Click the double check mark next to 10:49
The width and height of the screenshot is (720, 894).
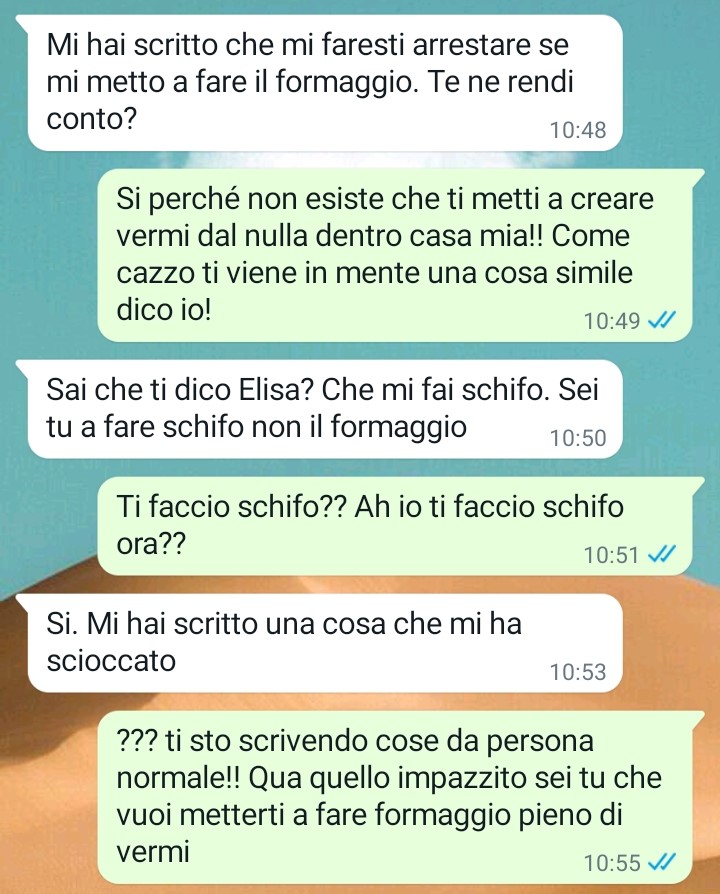pos(662,320)
